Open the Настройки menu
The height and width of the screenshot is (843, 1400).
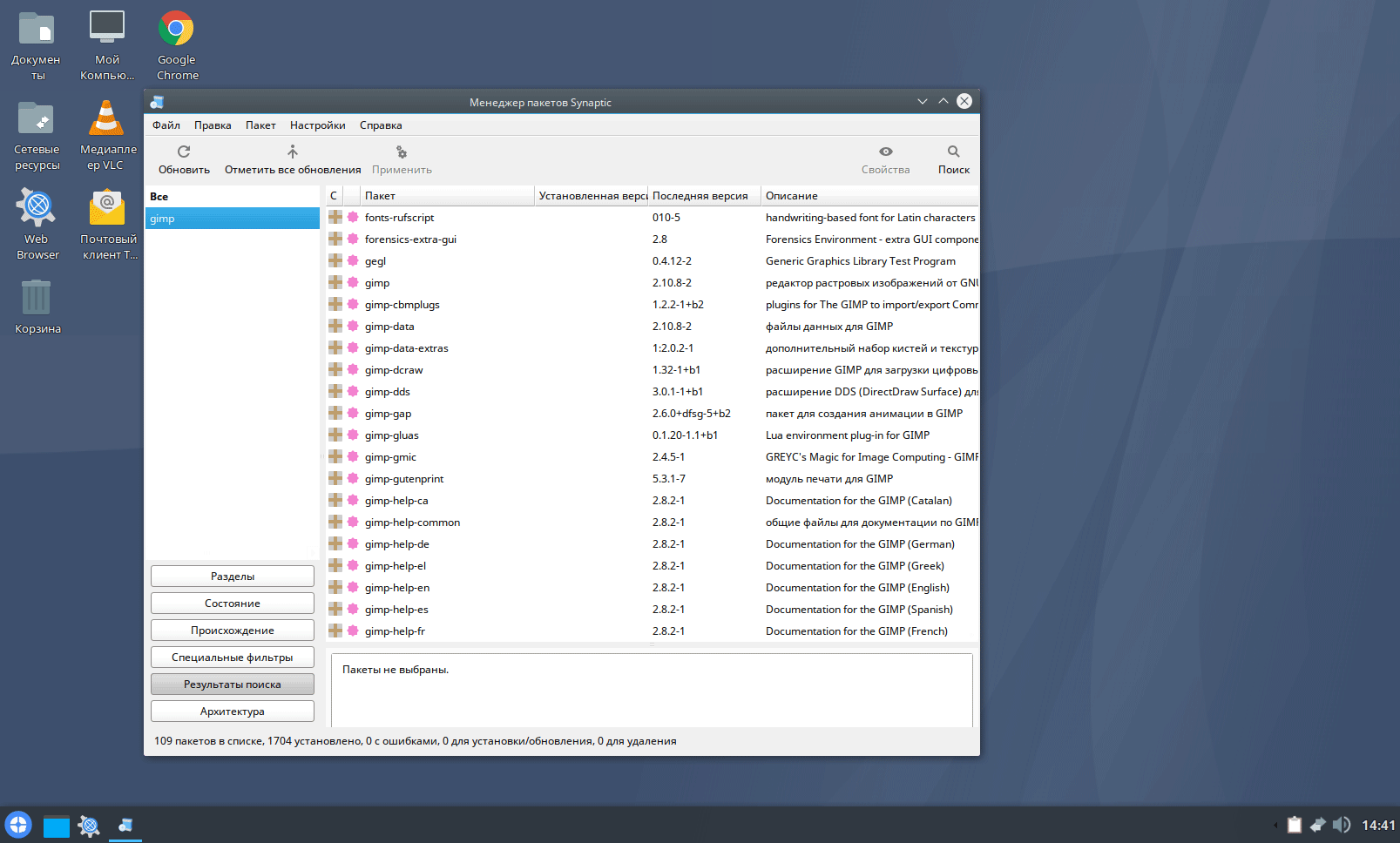(x=317, y=125)
